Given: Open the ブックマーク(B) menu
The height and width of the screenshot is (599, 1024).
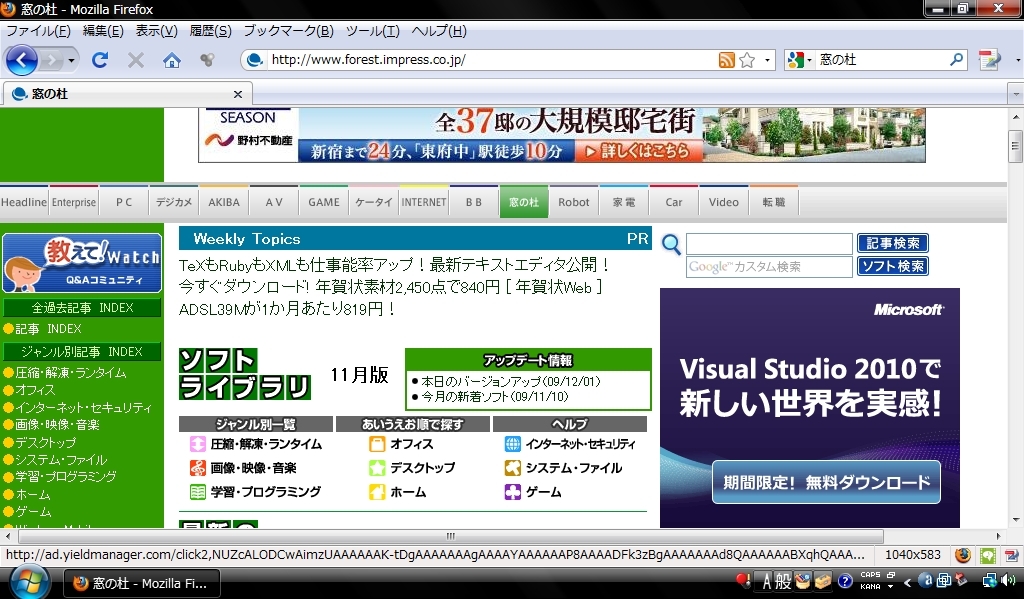Looking at the screenshot, I should [x=288, y=31].
